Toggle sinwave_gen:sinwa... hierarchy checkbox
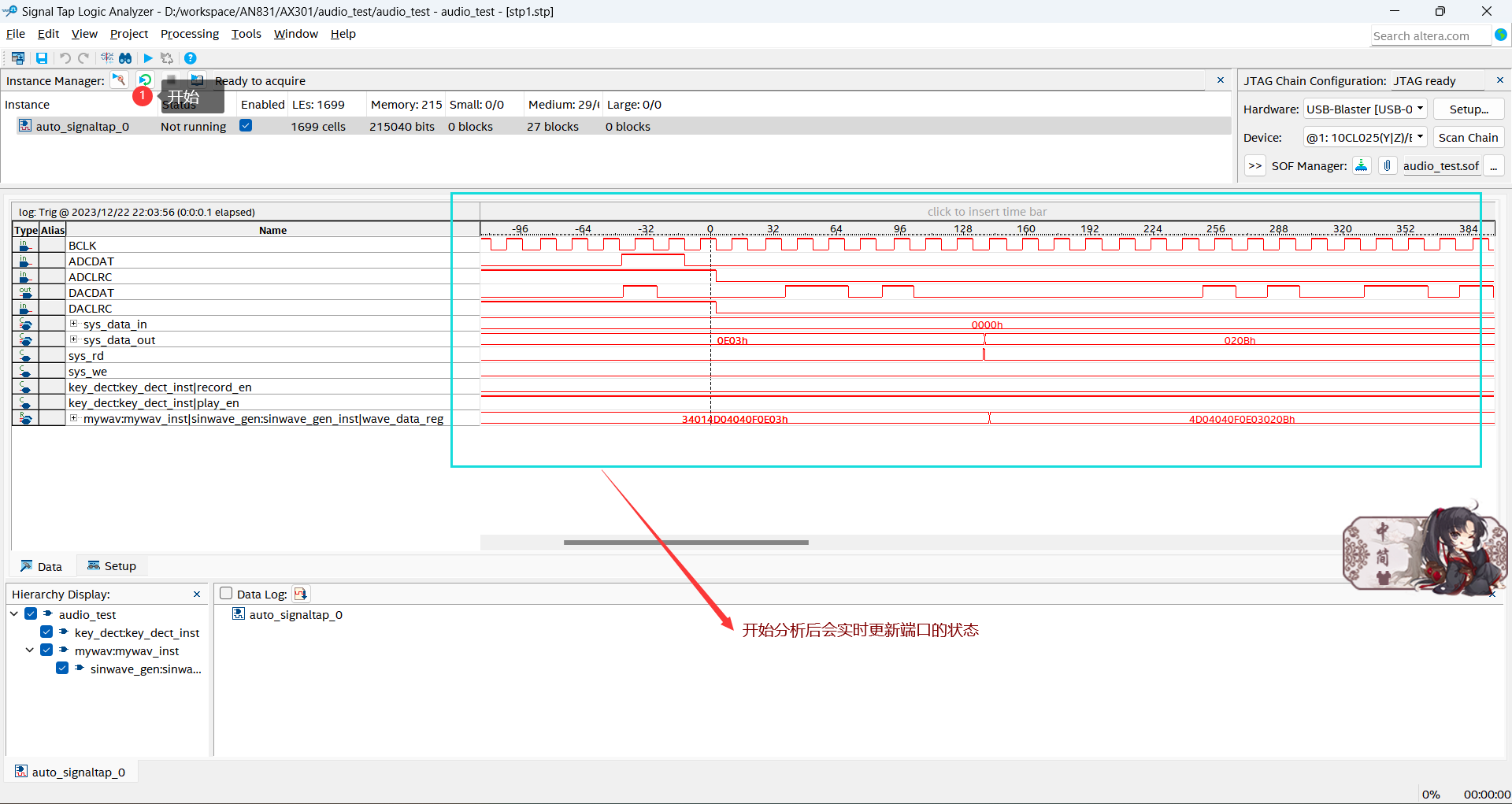 (x=62, y=669)
